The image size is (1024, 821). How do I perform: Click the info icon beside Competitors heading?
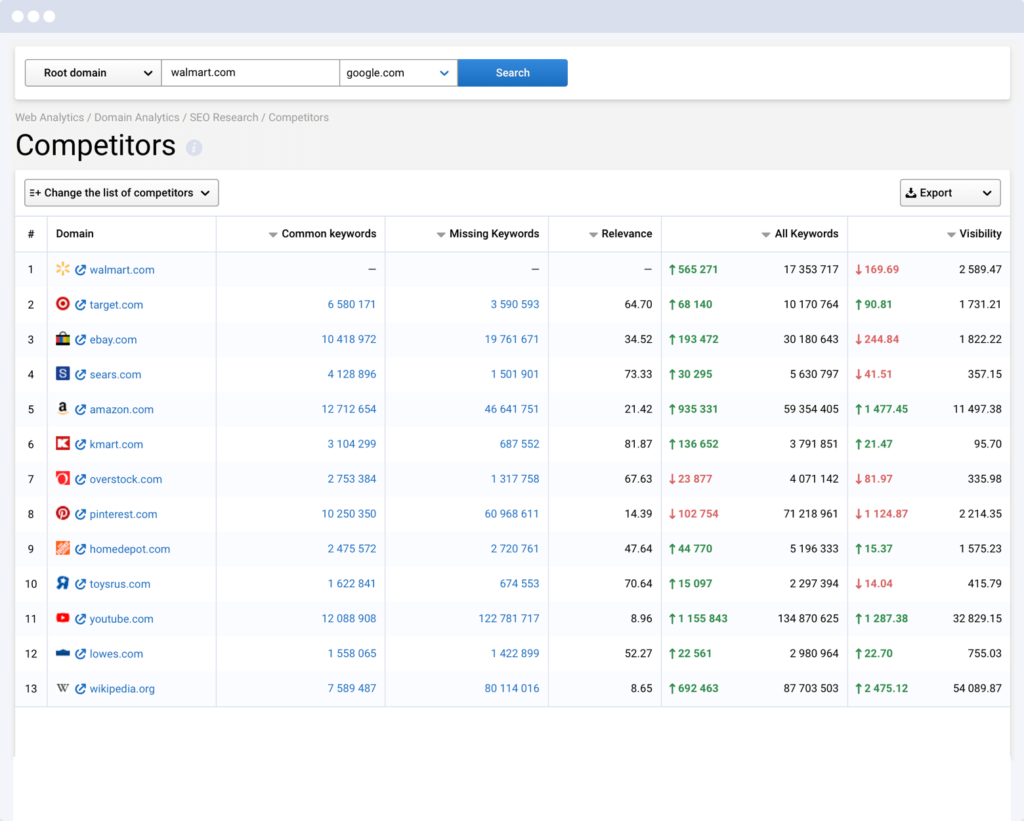[194, 148]
